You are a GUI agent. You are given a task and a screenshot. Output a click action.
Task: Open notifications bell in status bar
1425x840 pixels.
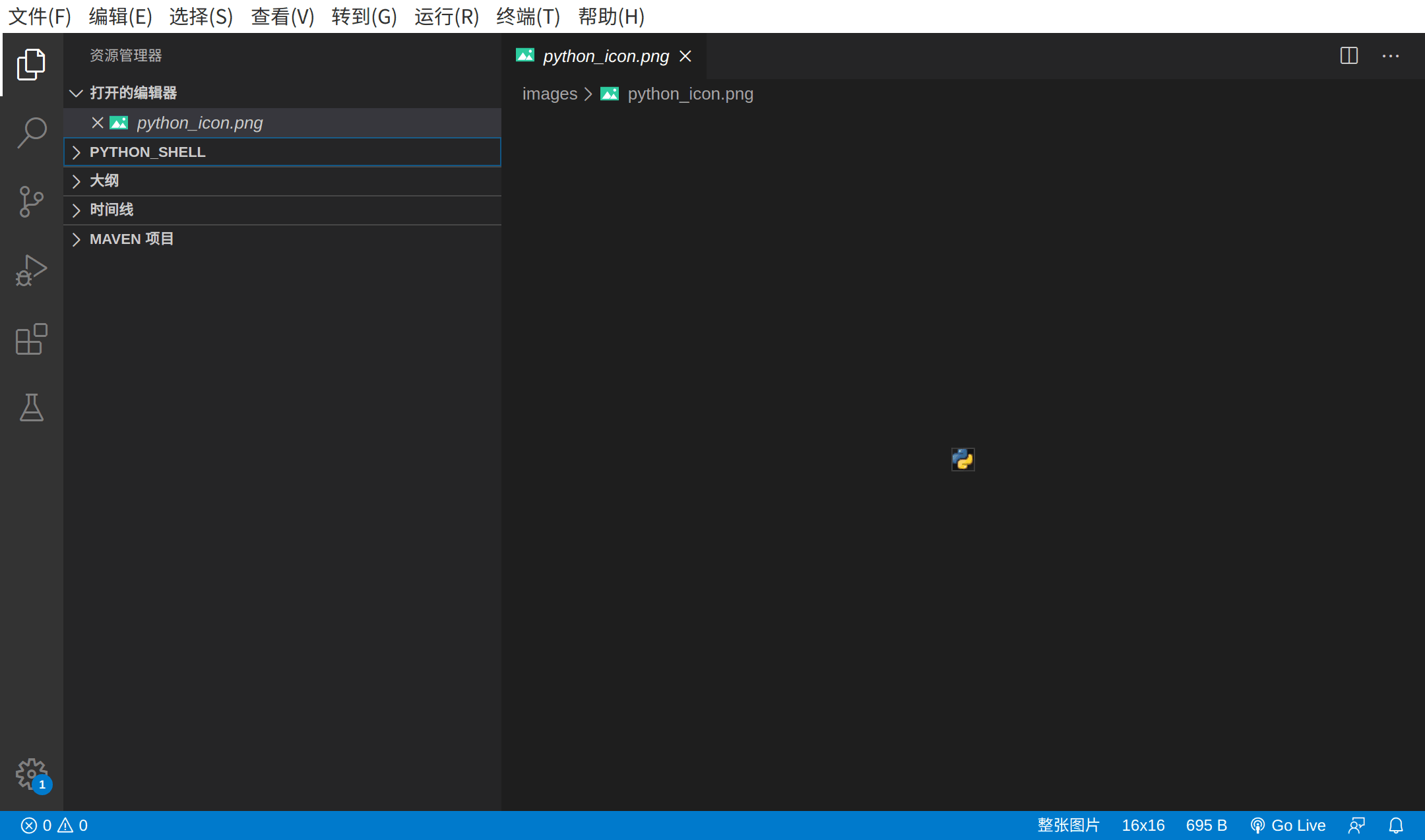[x=1396, y=825]
